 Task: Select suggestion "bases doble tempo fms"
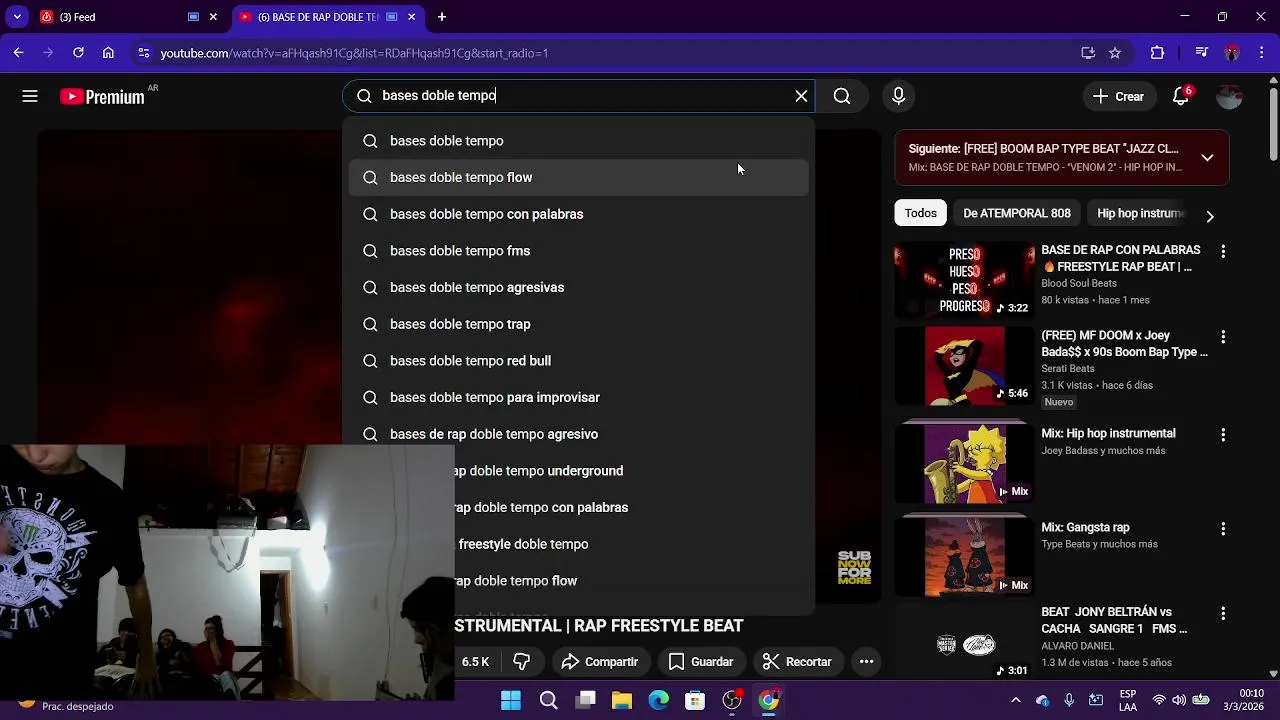click(579, 251)
